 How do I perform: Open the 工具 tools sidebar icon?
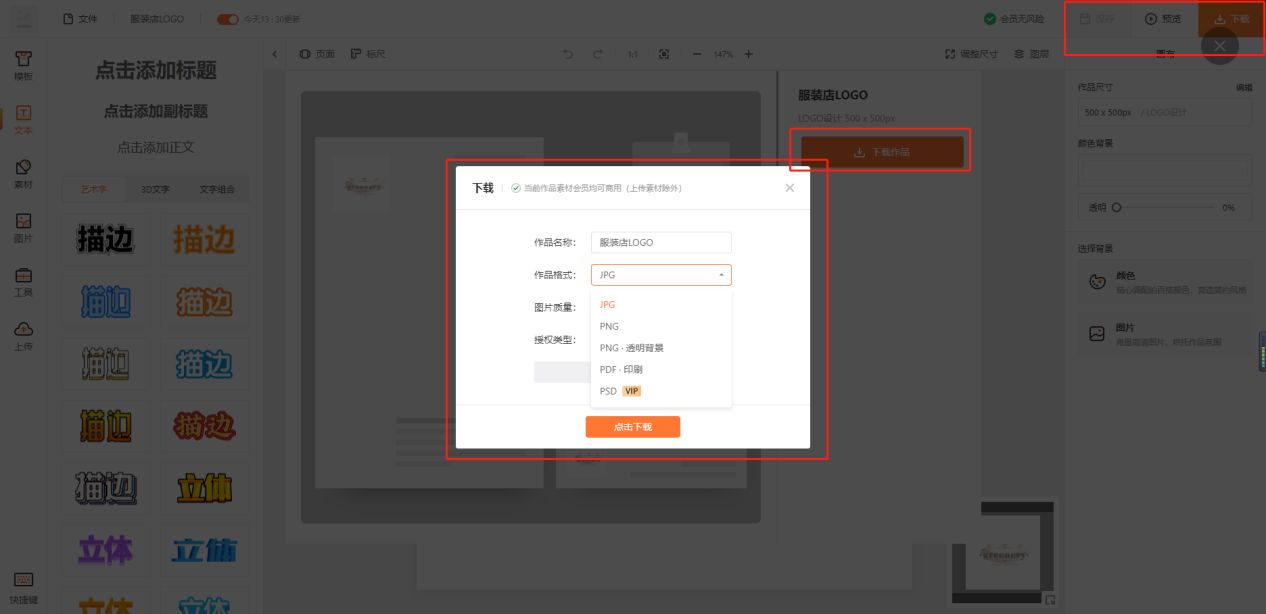pos(23,281)
